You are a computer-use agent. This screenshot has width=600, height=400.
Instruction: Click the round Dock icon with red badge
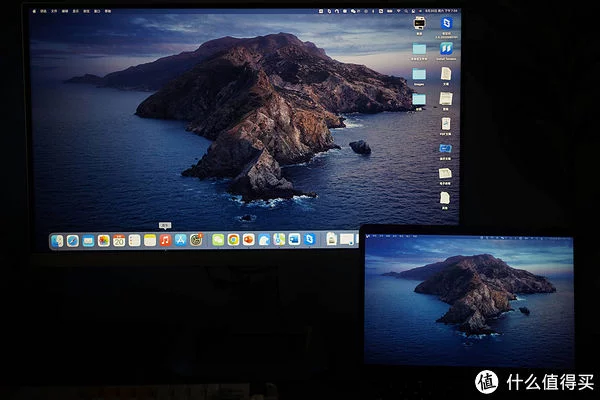(x=196, y=240)
